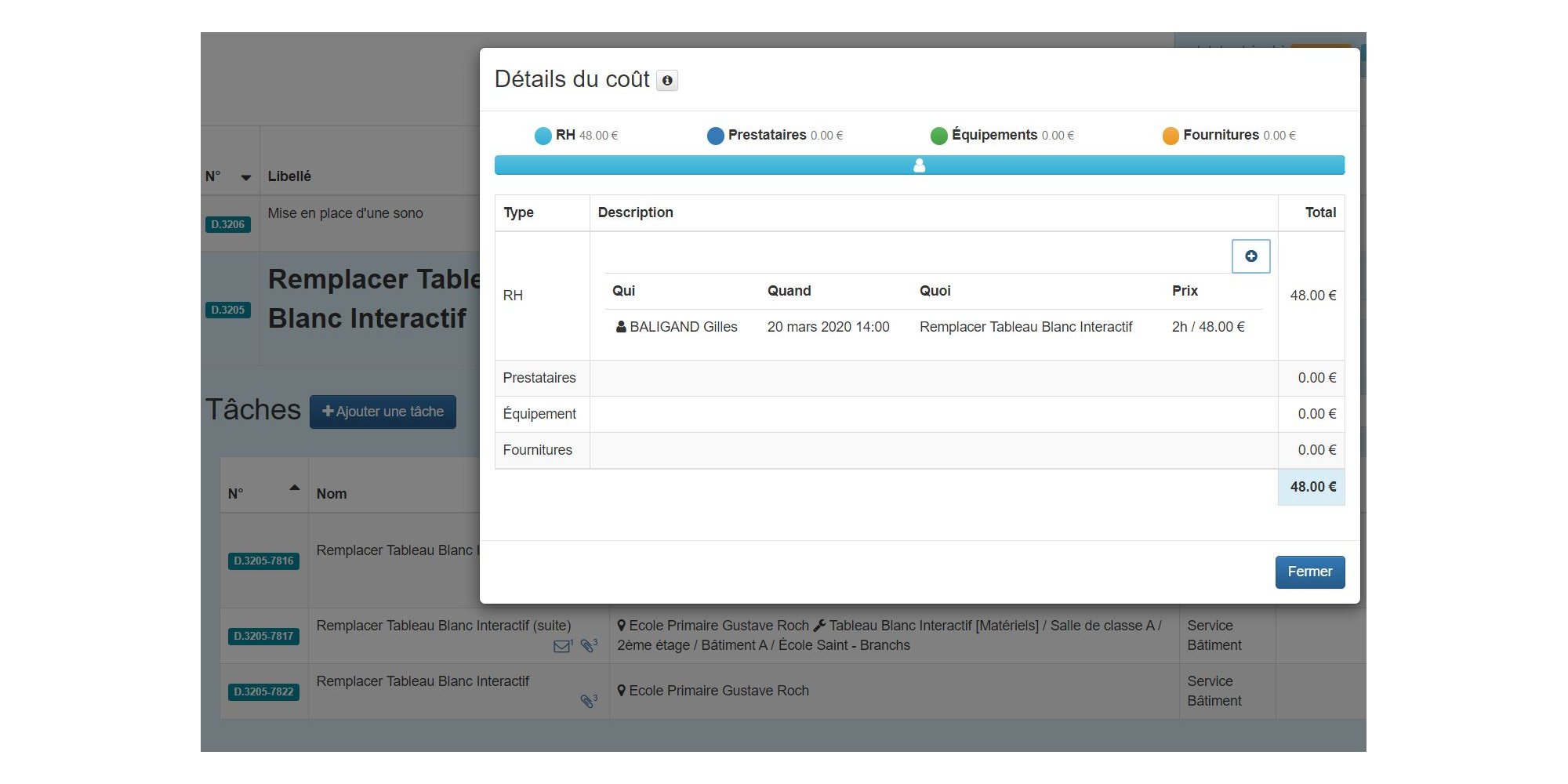Click the RH type cell
This screenshot has height=784, width=1568.
(542, 296)
